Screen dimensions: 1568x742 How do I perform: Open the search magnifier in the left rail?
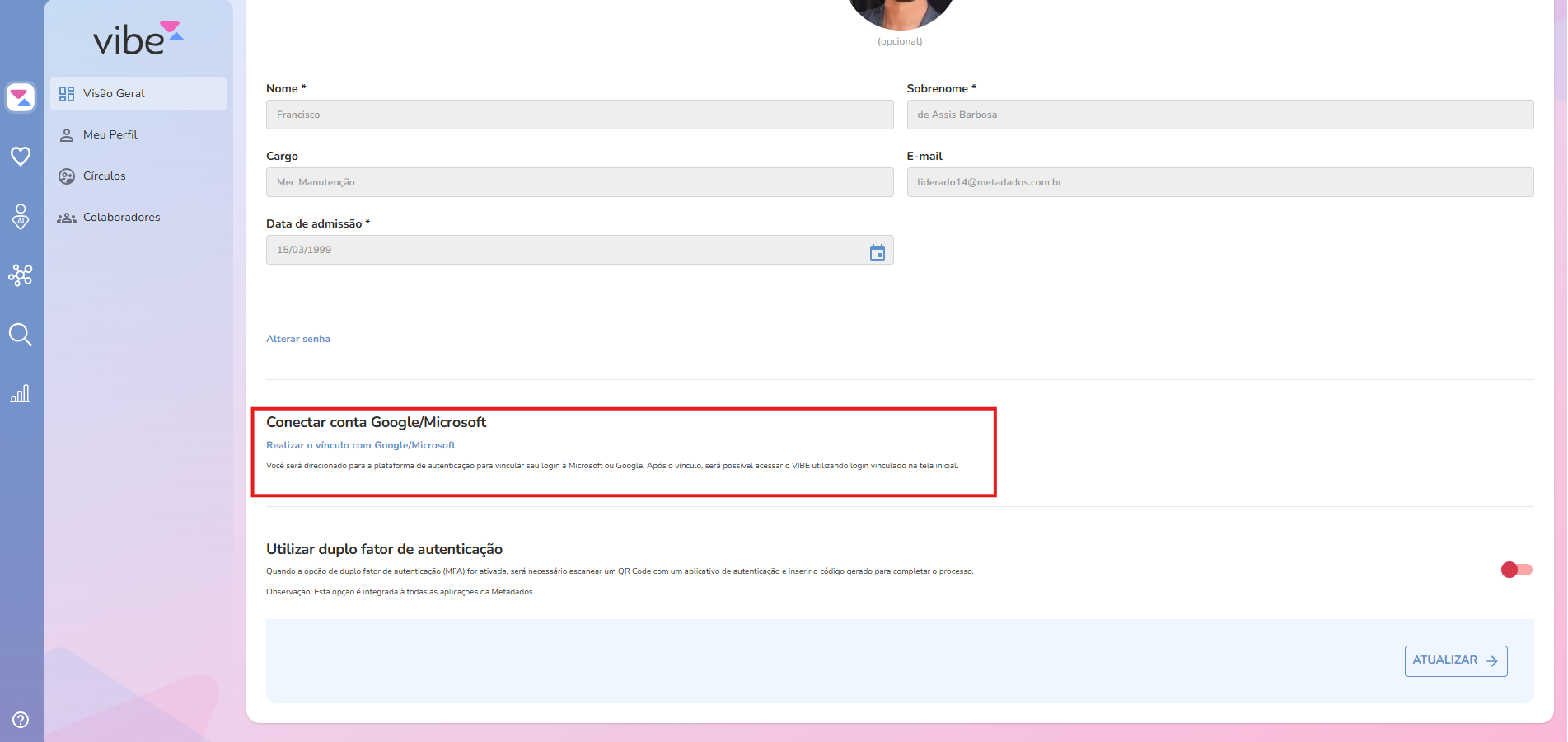[x=21, y=334]
